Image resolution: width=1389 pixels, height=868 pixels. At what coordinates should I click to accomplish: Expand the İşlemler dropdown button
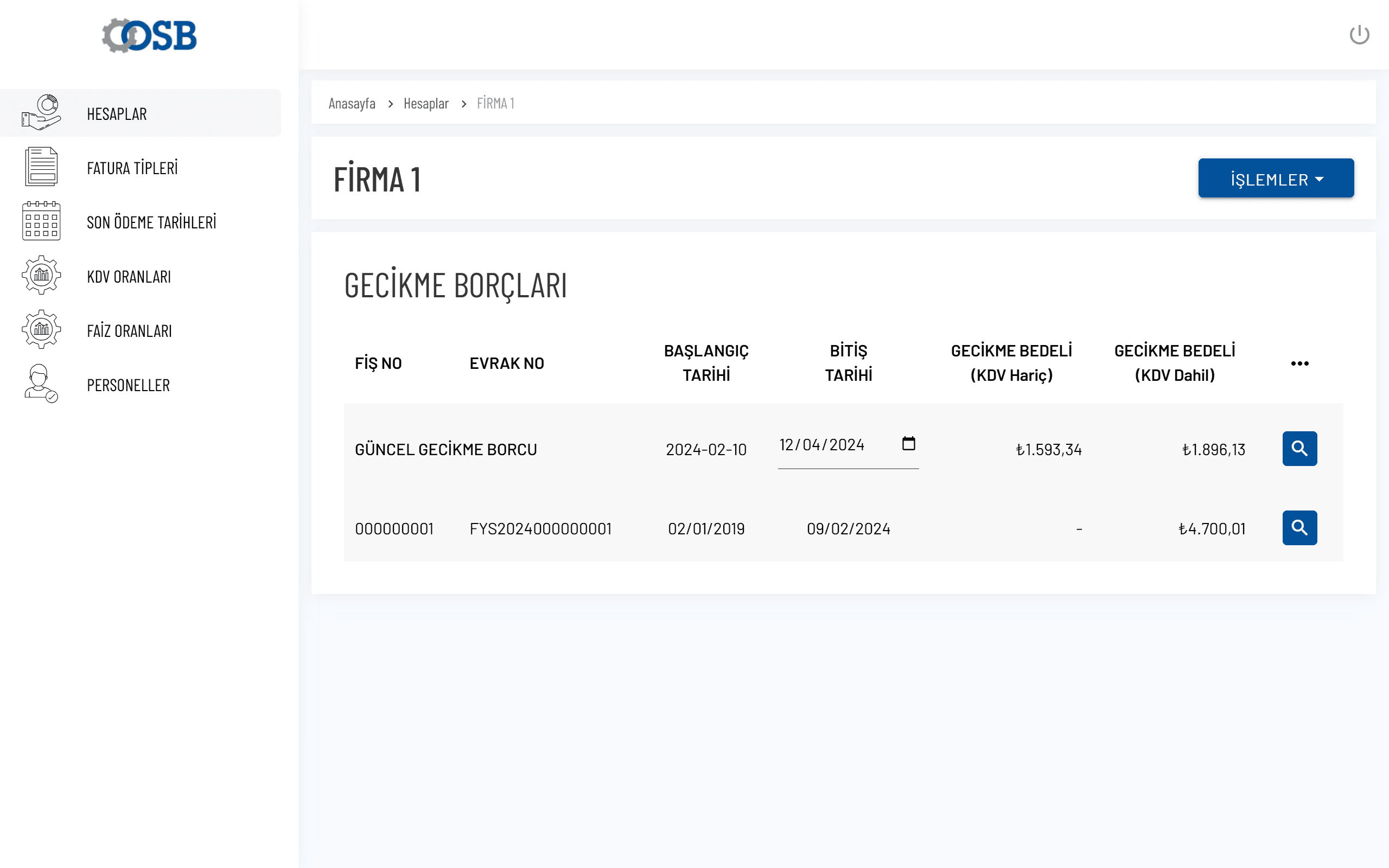tap(1276, 178)
